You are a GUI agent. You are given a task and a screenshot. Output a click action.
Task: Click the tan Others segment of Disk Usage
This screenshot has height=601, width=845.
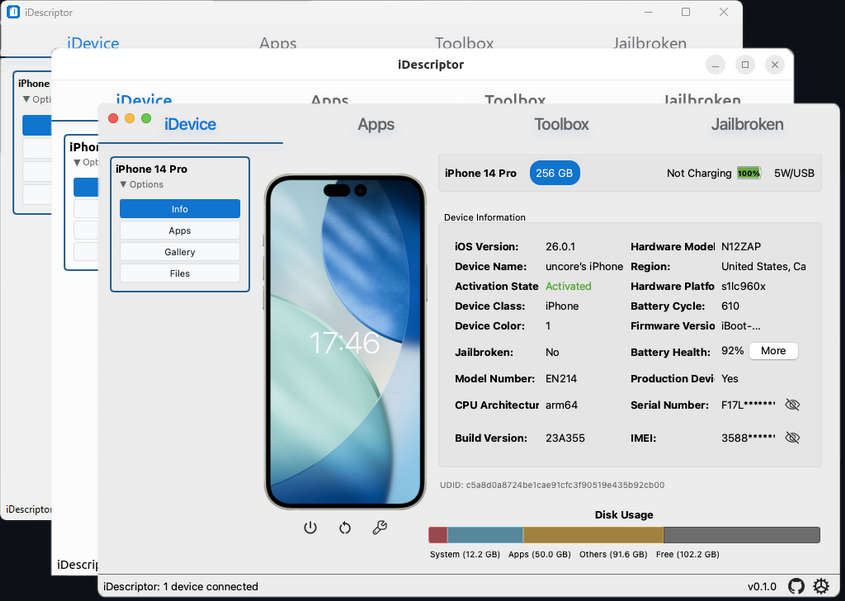pos(593,535)
